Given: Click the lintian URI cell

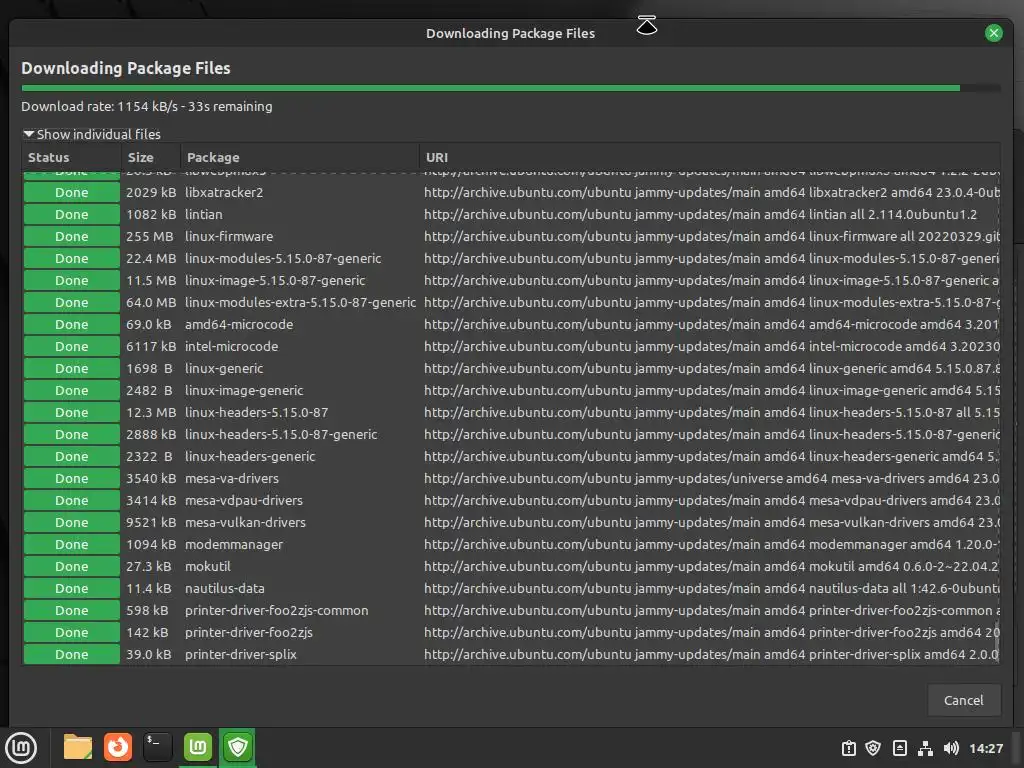Looking at the screenshot, I should click(701, 214).
